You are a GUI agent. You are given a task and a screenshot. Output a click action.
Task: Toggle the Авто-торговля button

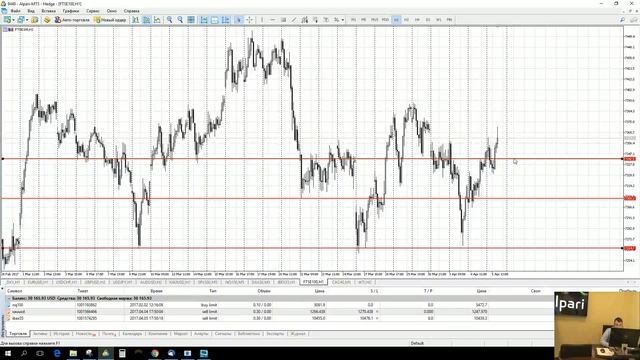(72, 20)
